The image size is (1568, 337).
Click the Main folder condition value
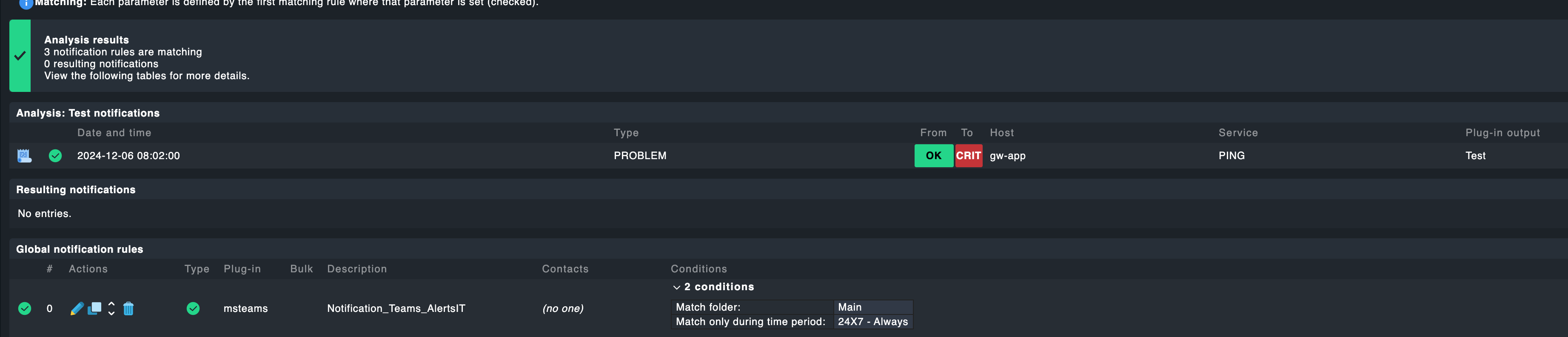point(850,307)
